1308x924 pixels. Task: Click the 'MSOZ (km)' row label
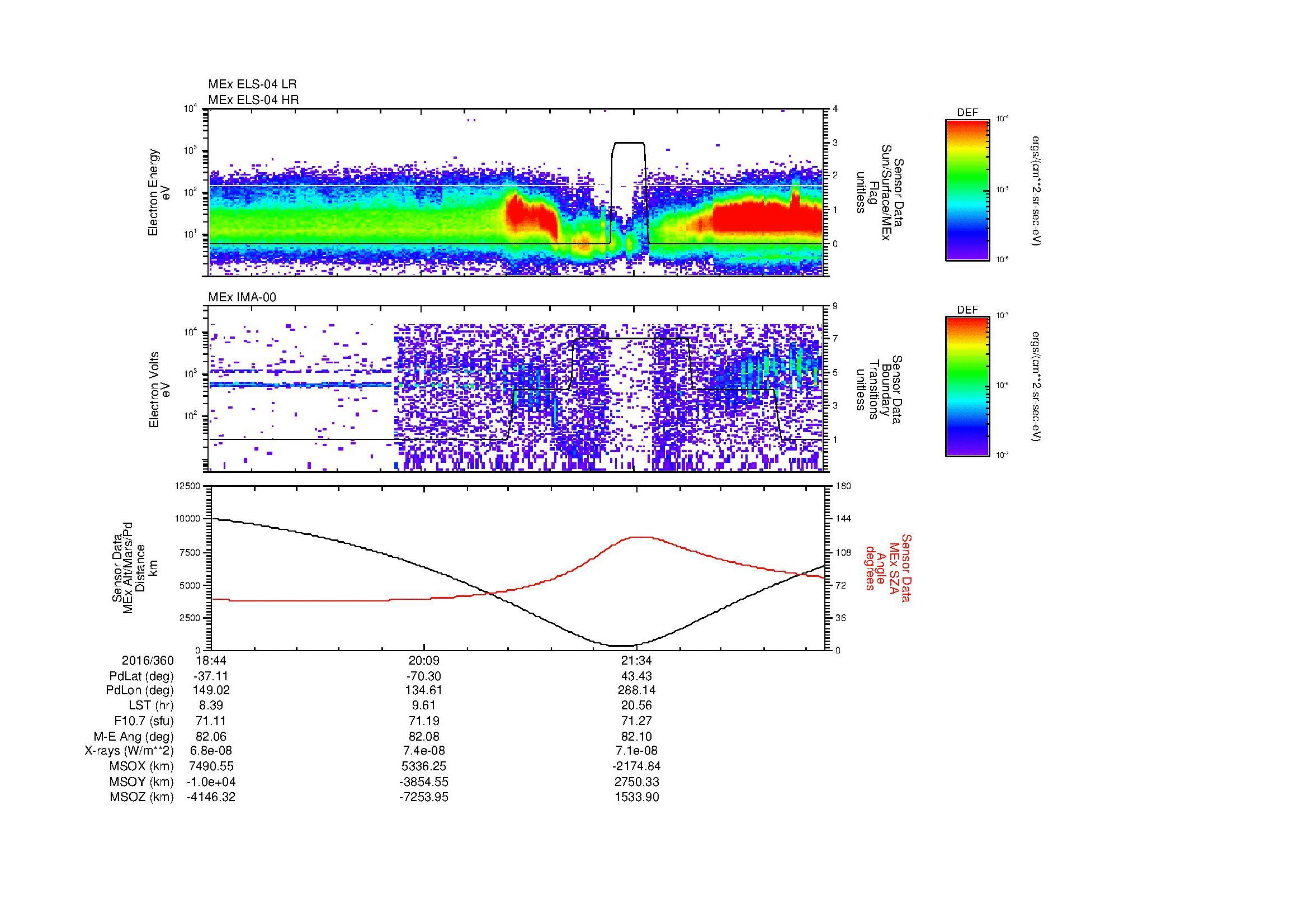pyautogui.click(x=142, y=797)
